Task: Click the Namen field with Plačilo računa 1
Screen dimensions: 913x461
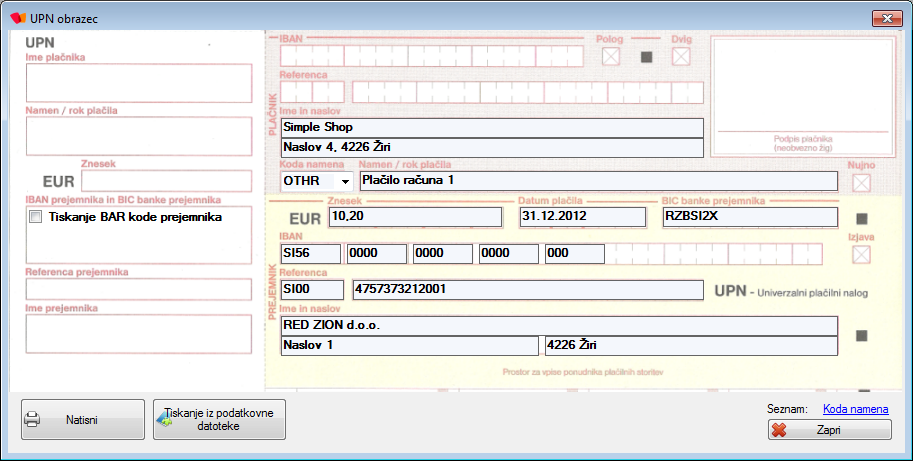Action: pos(598,181)
